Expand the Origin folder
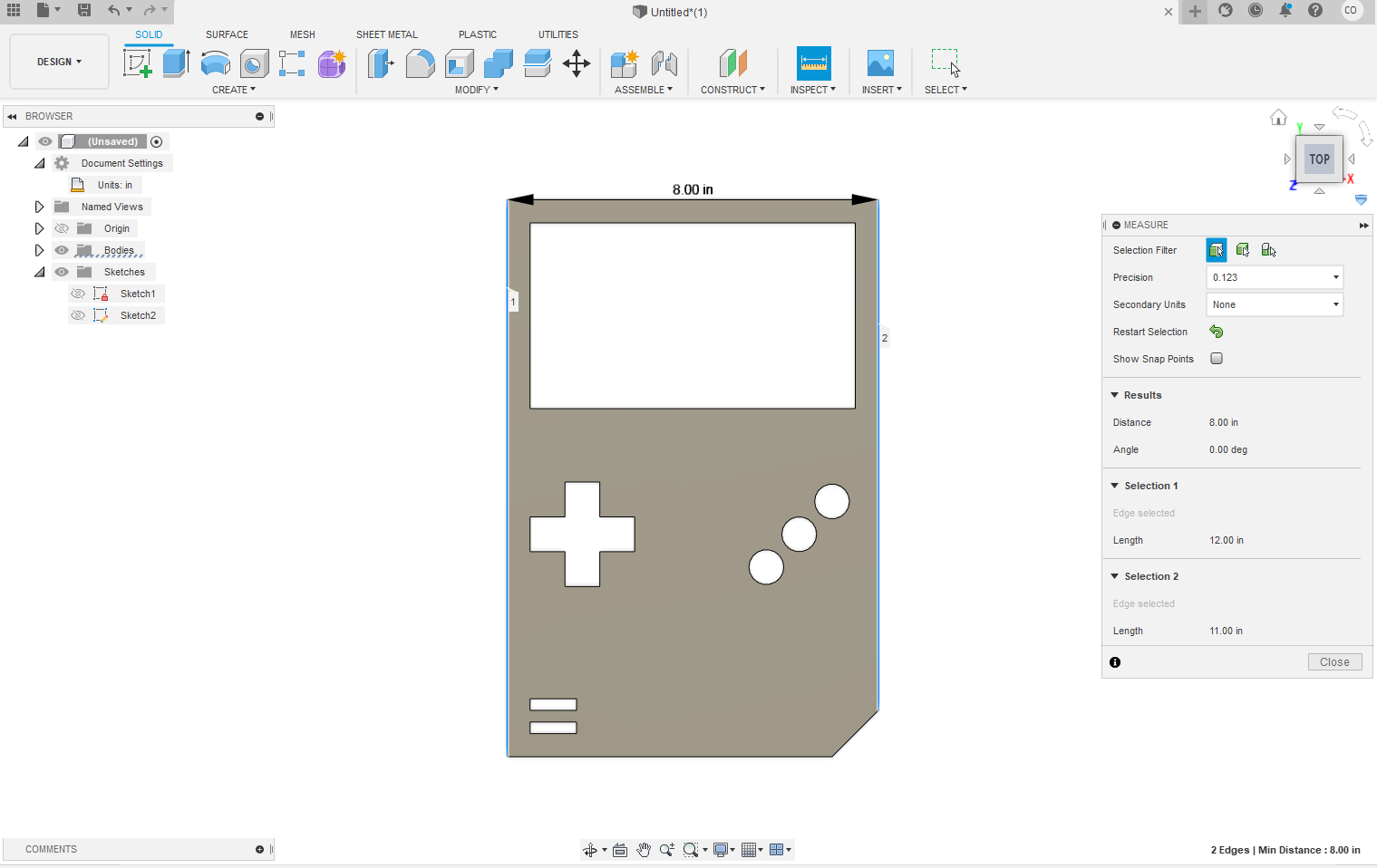This screenshot has height=868, width=1377. pyautogui.click(x=39, y=228)
